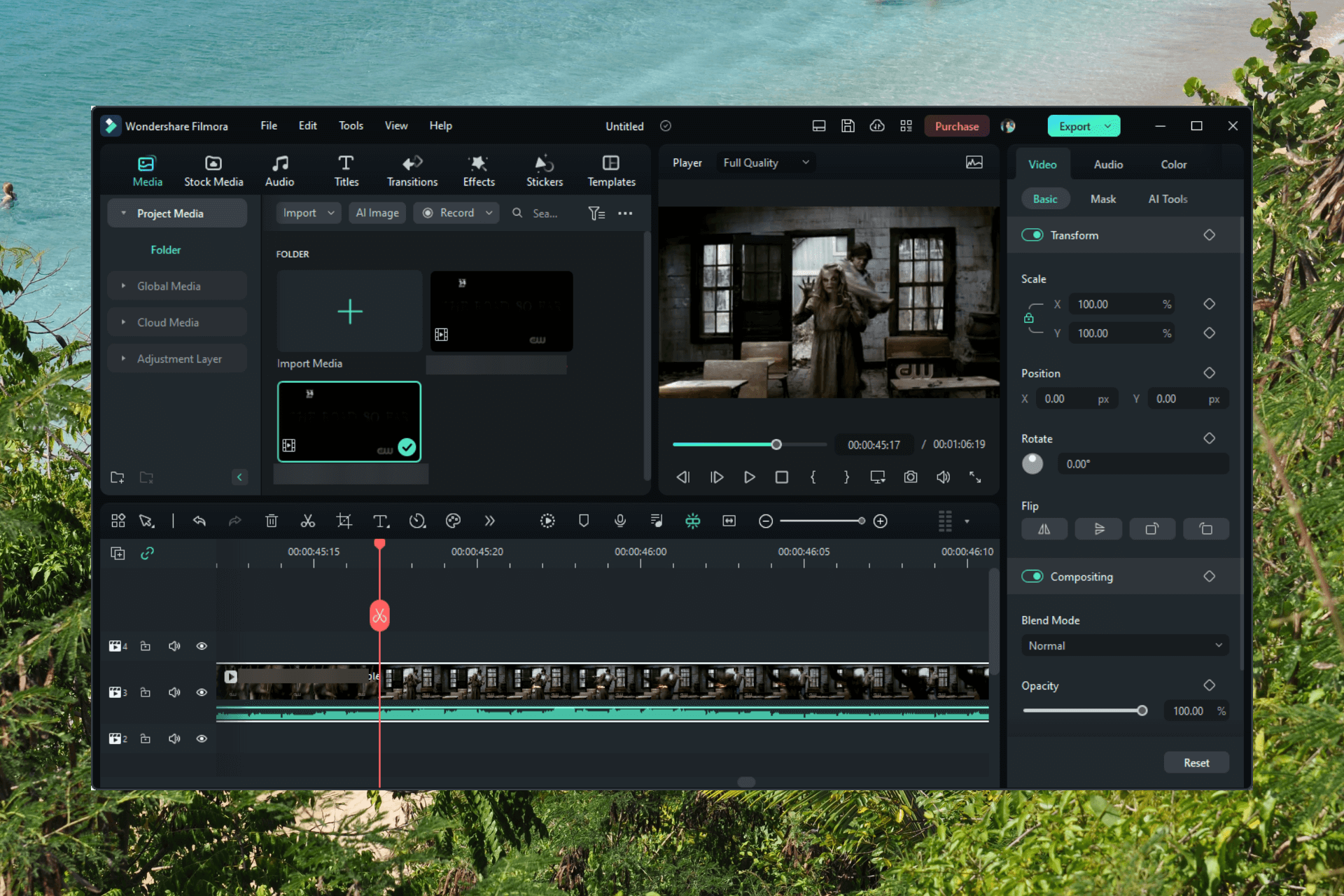Undo the last action

click(x=199, y=521)
